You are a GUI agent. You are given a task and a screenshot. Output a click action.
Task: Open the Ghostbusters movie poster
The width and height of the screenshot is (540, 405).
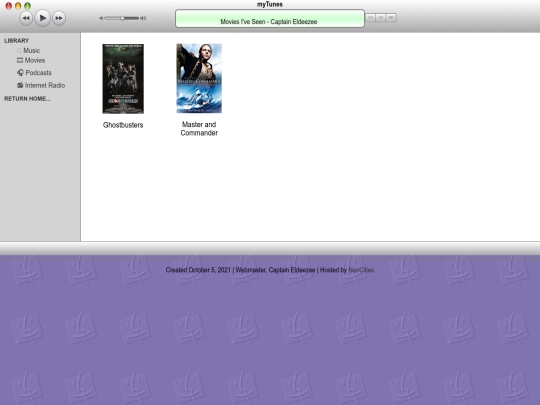(x=123, y=79)
